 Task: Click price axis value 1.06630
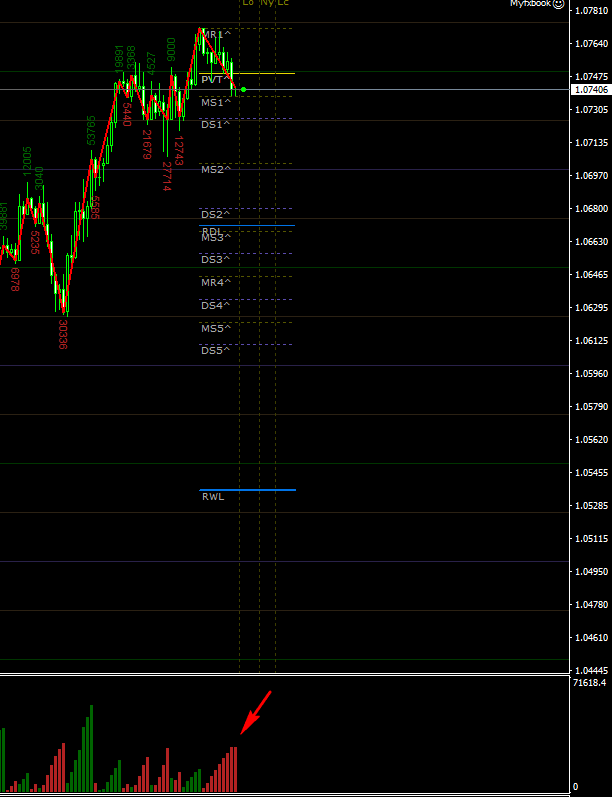pyautogui.click(x=591, y=241)
